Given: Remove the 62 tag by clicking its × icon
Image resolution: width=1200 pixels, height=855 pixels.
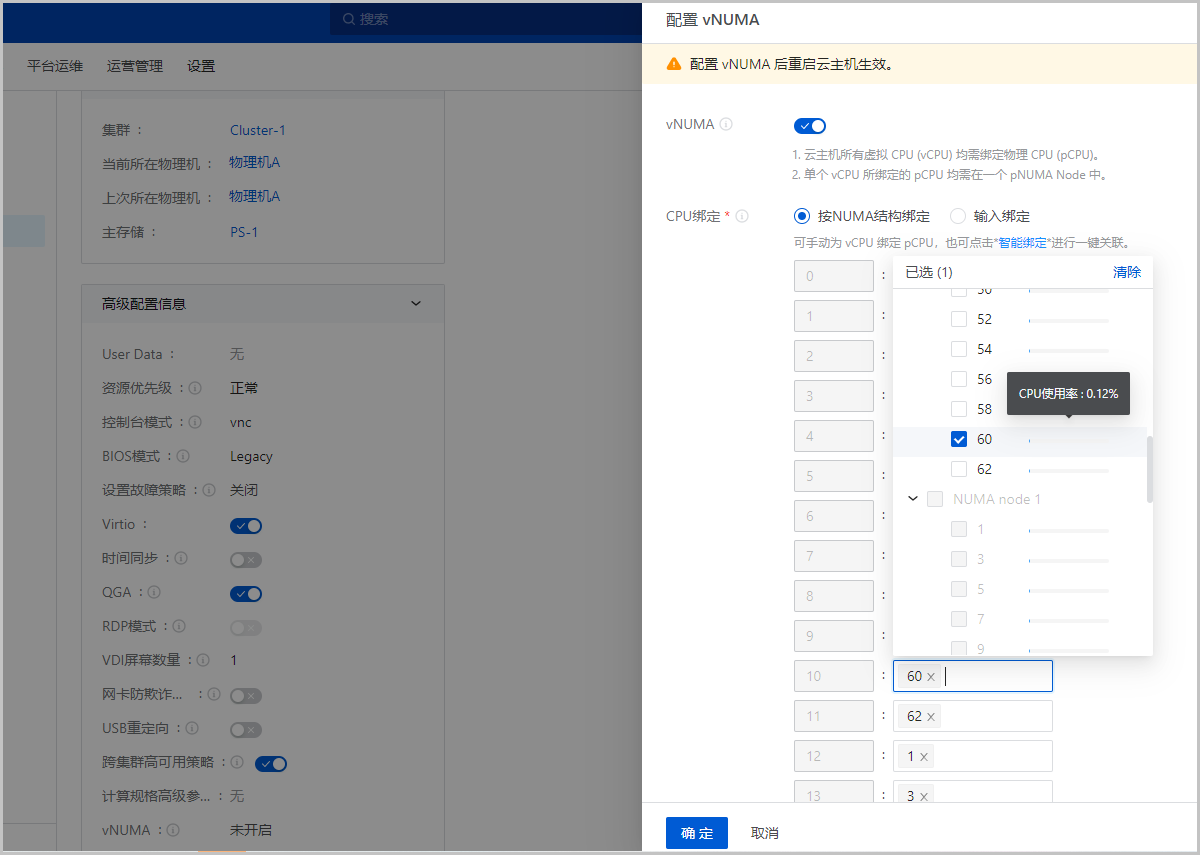Looking at the screenshot, I should pos(931,716).
